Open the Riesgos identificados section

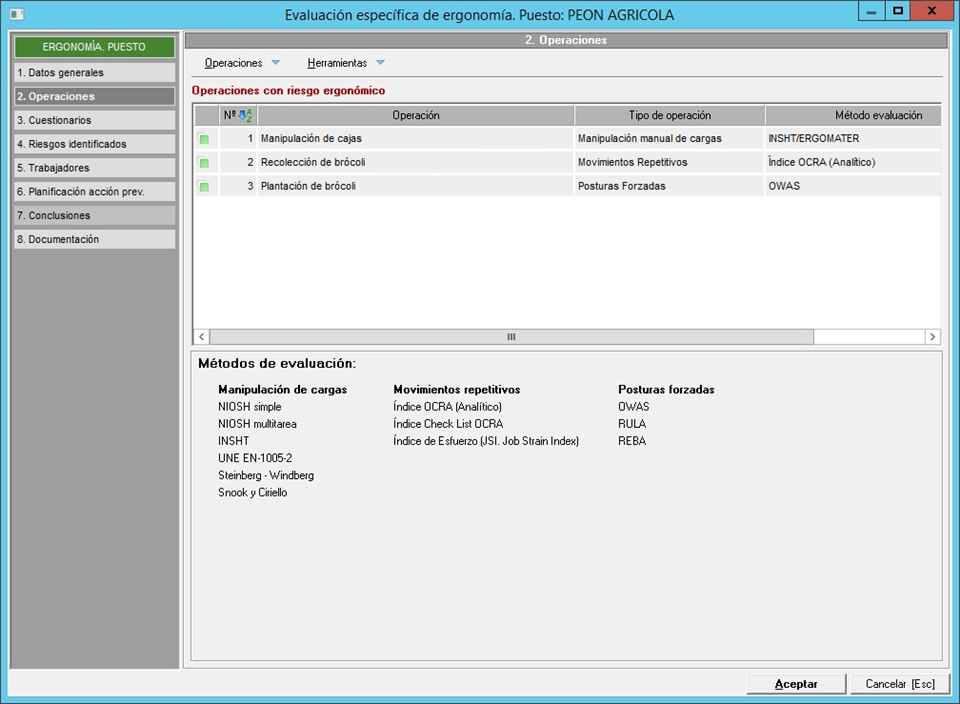coord(94,144)
